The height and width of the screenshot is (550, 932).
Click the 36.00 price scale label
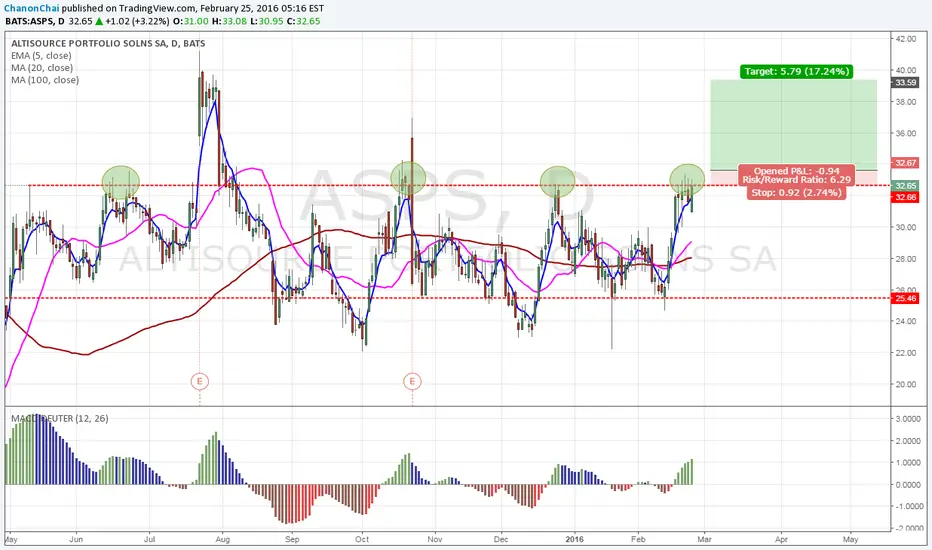906,133
